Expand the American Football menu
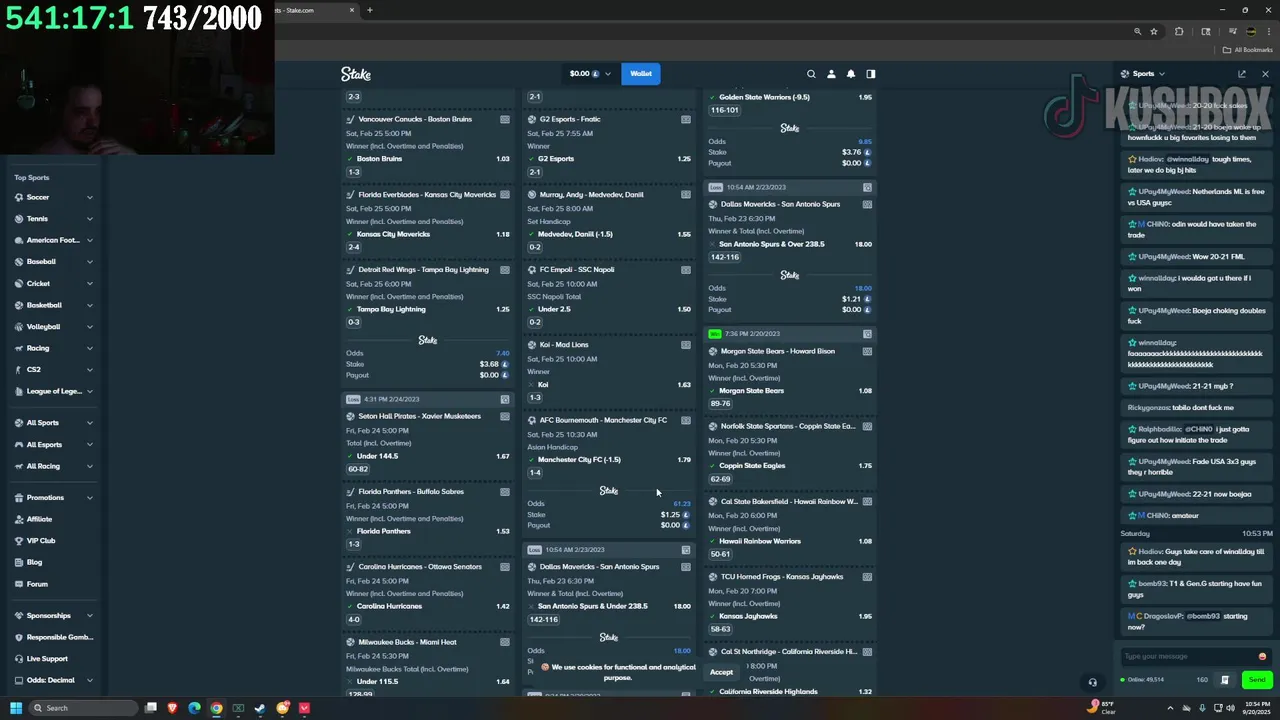 [89, 240]
